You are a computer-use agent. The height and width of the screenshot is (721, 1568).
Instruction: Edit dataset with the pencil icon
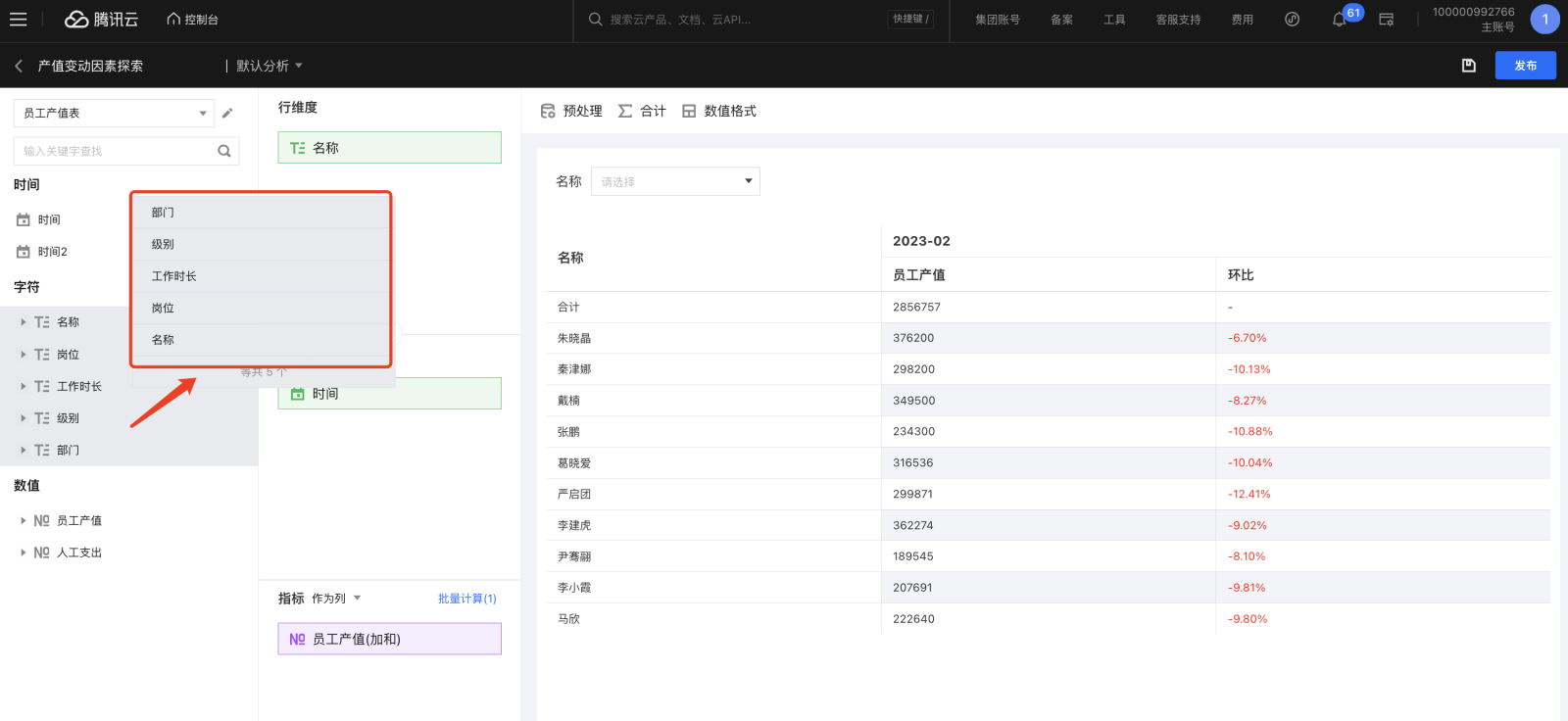(x=227, y=113)
